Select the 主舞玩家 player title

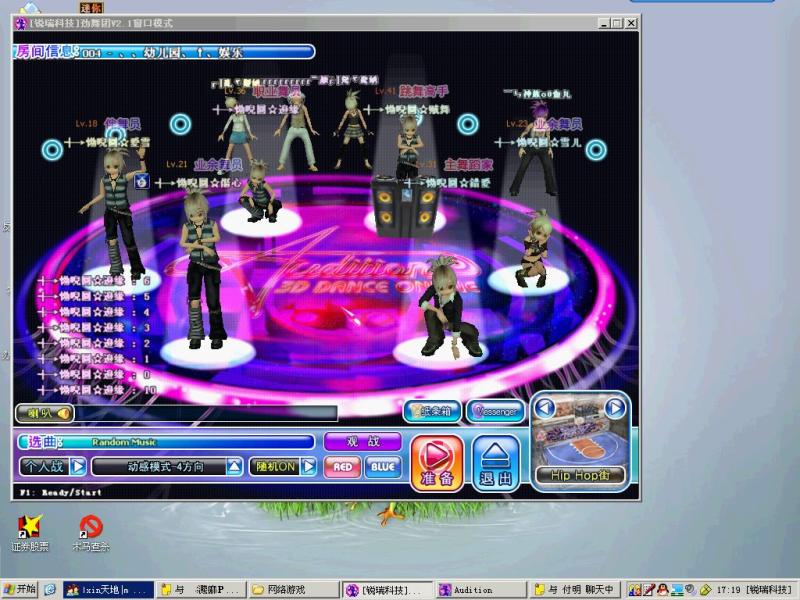point(468,164)
